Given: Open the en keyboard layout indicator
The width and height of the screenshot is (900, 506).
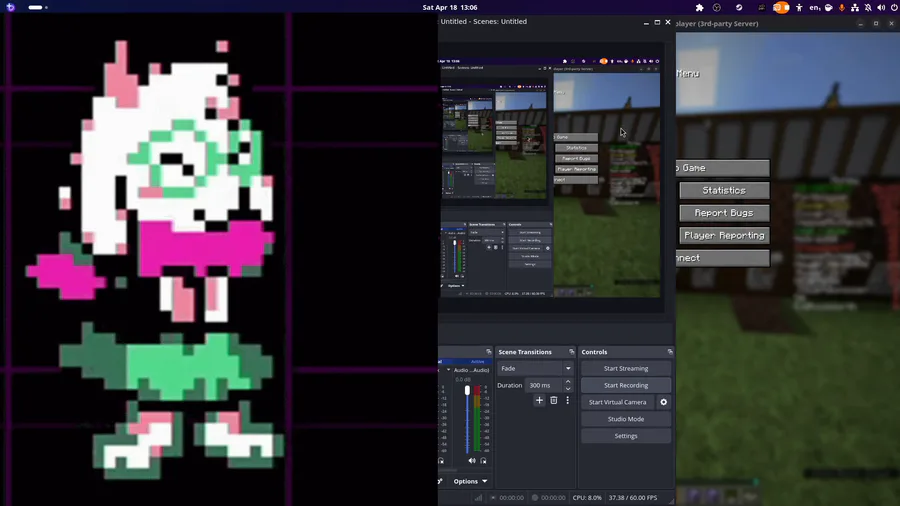Looking at the screenshot, I should [814, 7].
